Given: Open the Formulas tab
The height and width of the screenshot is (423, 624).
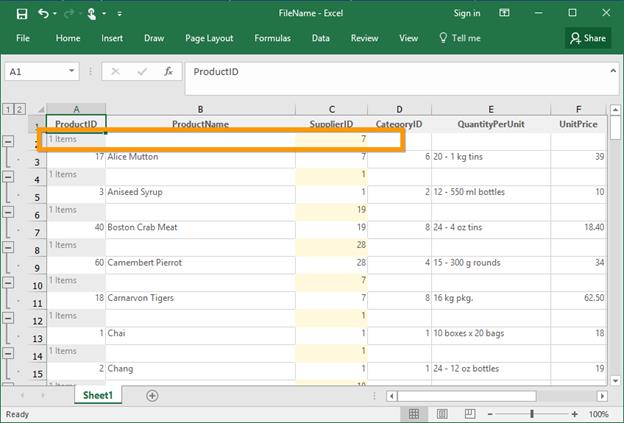Looking at the screenshot, I should [273, 38].
